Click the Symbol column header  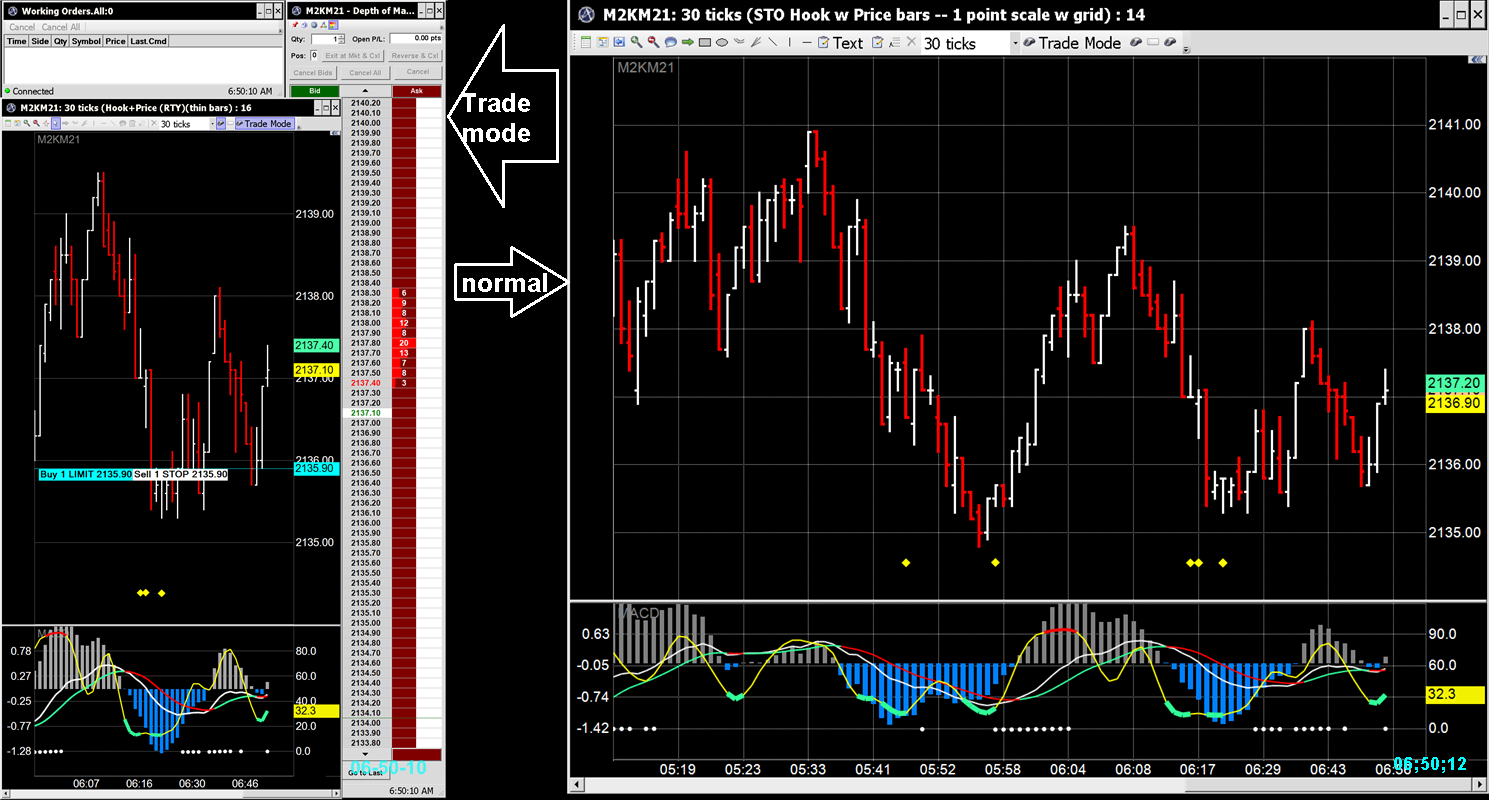click(86, 41)
